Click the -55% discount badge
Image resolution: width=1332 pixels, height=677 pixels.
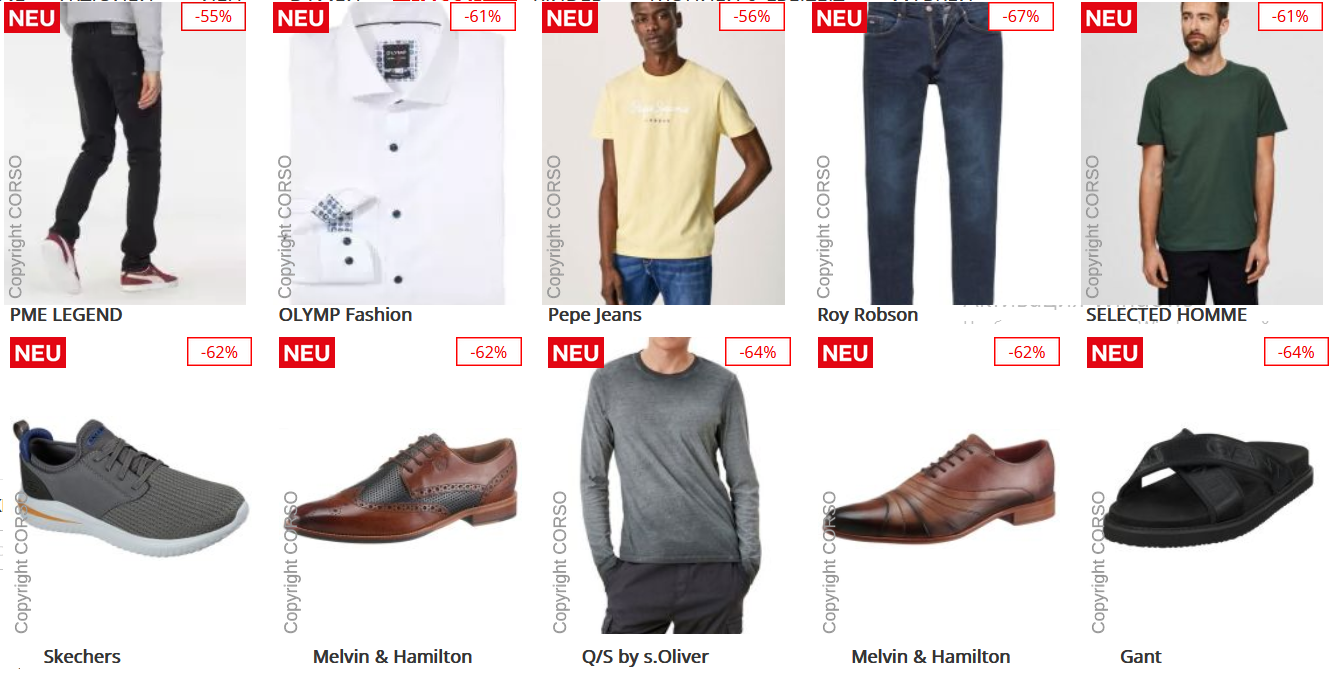tap(213, 16)
